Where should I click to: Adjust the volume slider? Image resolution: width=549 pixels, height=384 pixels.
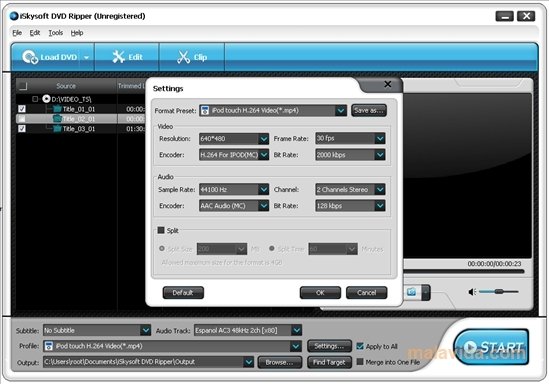coord(498,291)
